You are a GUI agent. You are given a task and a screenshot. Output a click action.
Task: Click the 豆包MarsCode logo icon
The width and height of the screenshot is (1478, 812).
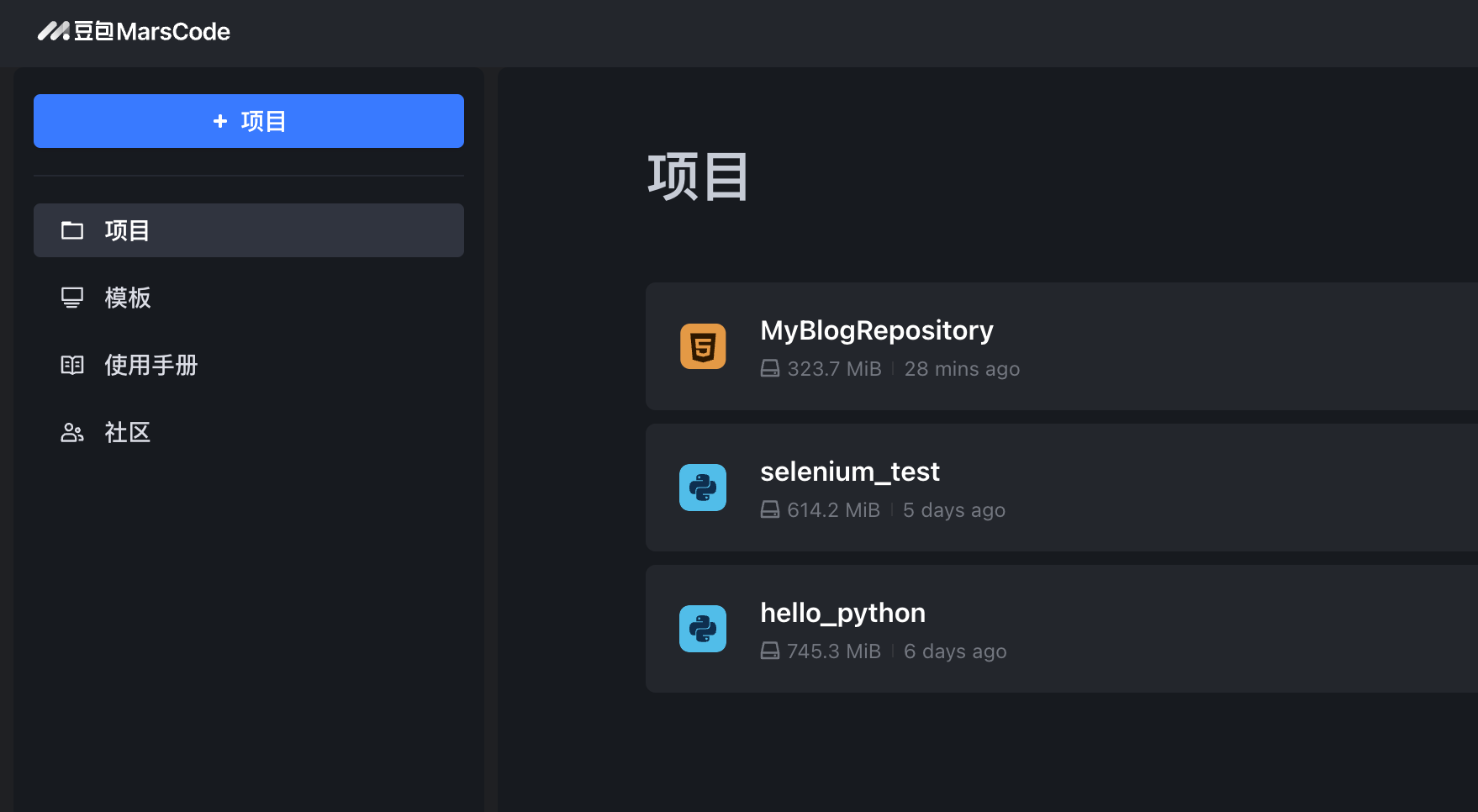(54, 31)
